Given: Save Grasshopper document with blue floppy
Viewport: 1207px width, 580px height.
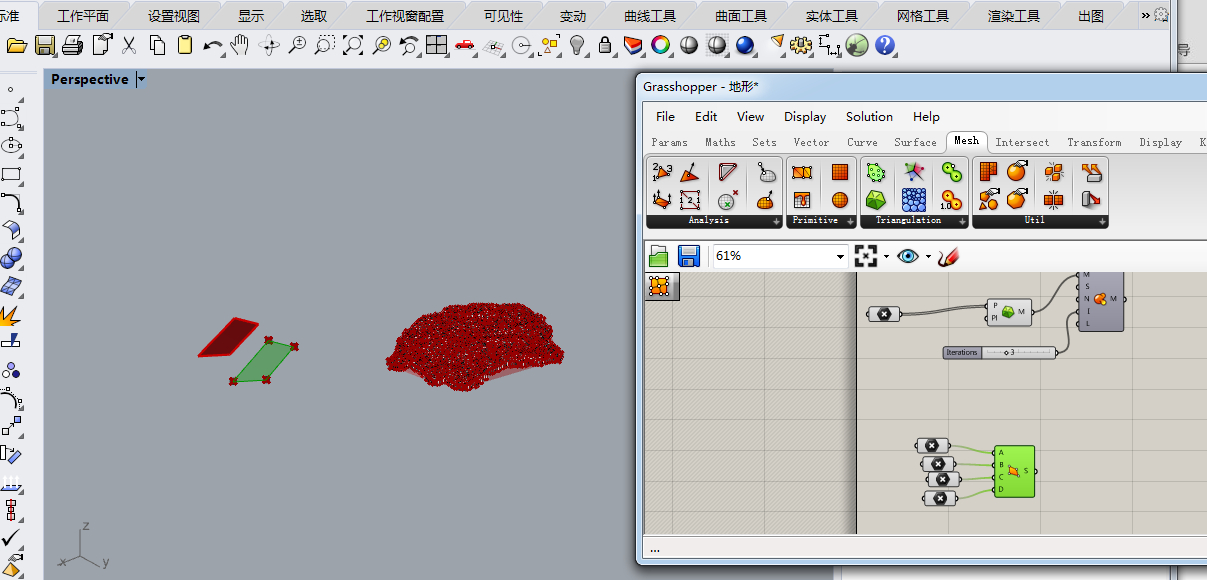Looking at the screenshot, I should (689, 256).
